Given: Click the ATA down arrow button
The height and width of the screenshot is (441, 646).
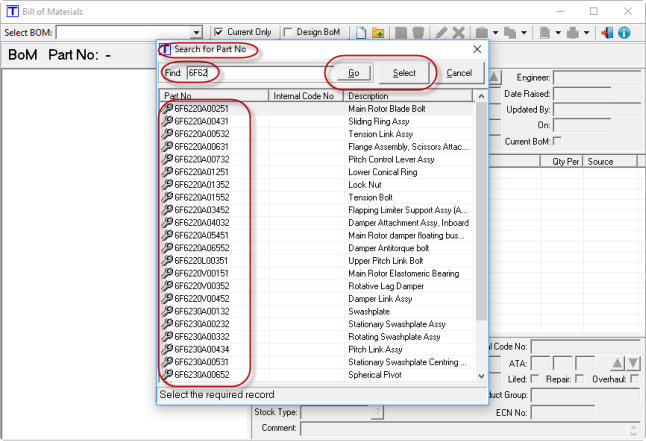Looking at the screenshot, I should coord(632,363).
